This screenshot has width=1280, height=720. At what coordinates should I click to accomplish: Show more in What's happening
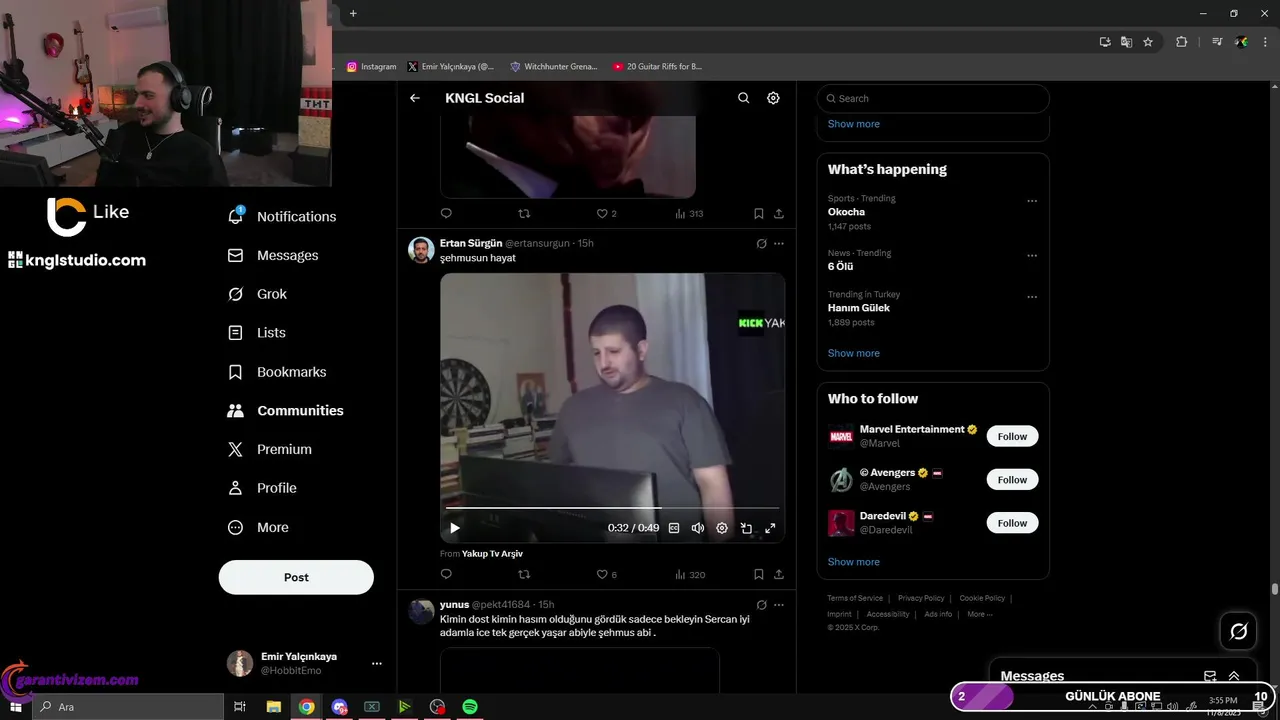tap(853, 353)
